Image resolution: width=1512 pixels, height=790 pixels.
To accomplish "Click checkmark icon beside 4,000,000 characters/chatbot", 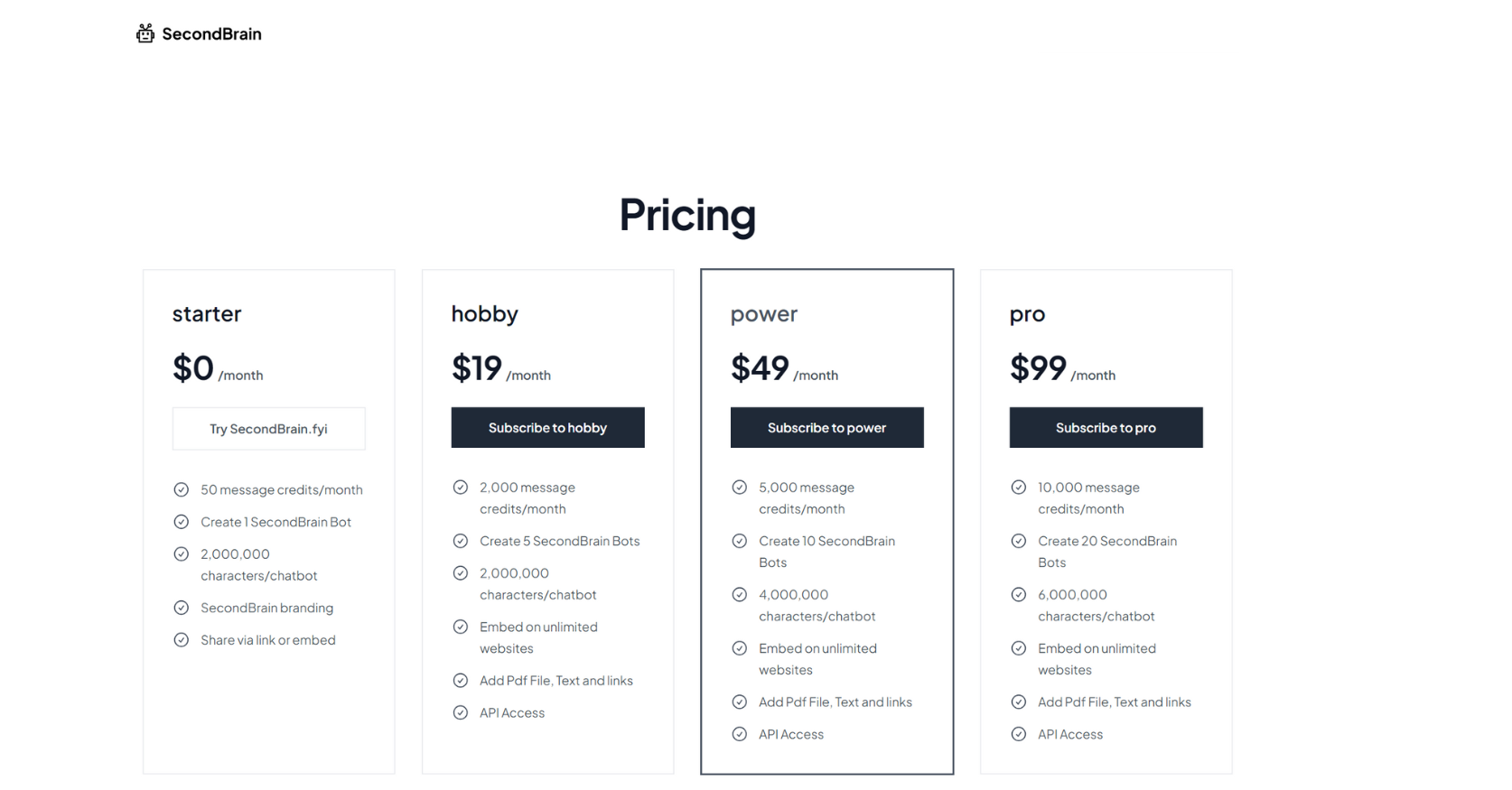I will click(740, 594).
